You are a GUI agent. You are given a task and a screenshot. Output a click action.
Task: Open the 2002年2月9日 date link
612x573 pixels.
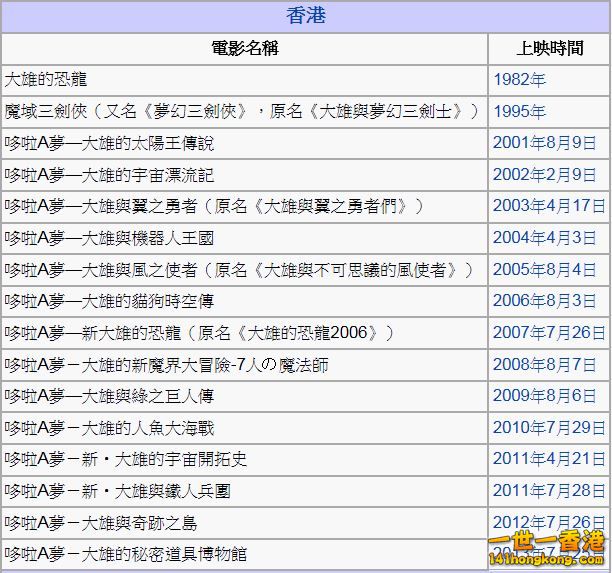[544, 175]
